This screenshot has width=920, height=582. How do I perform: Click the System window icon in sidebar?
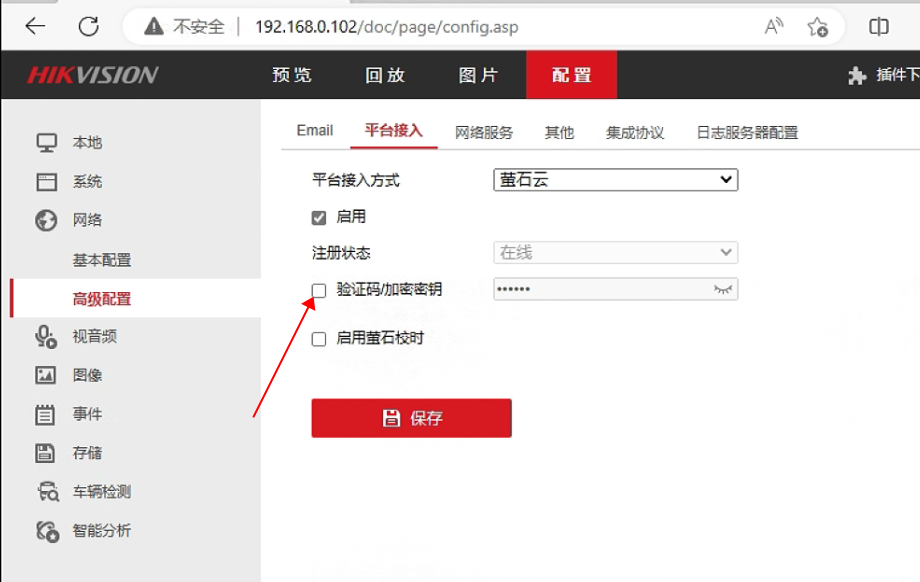(46, 182)
